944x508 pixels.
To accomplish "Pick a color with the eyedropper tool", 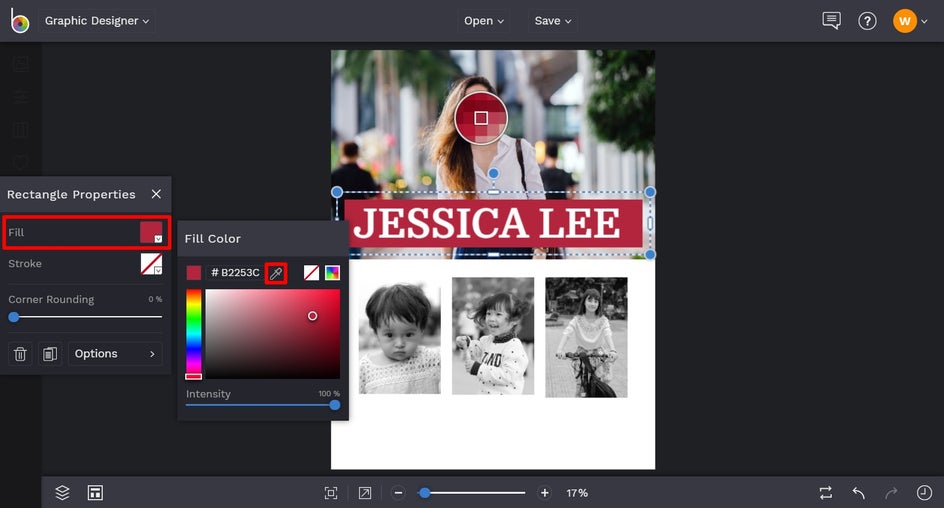I will (276, 273).
